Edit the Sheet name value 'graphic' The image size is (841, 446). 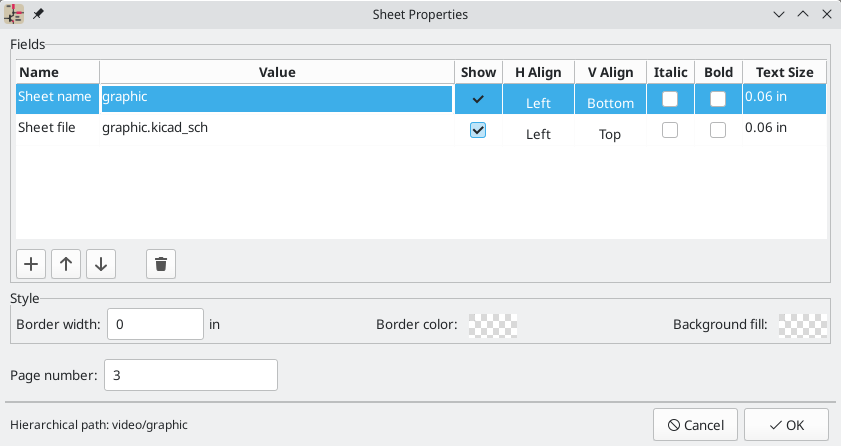click(277, 99)
